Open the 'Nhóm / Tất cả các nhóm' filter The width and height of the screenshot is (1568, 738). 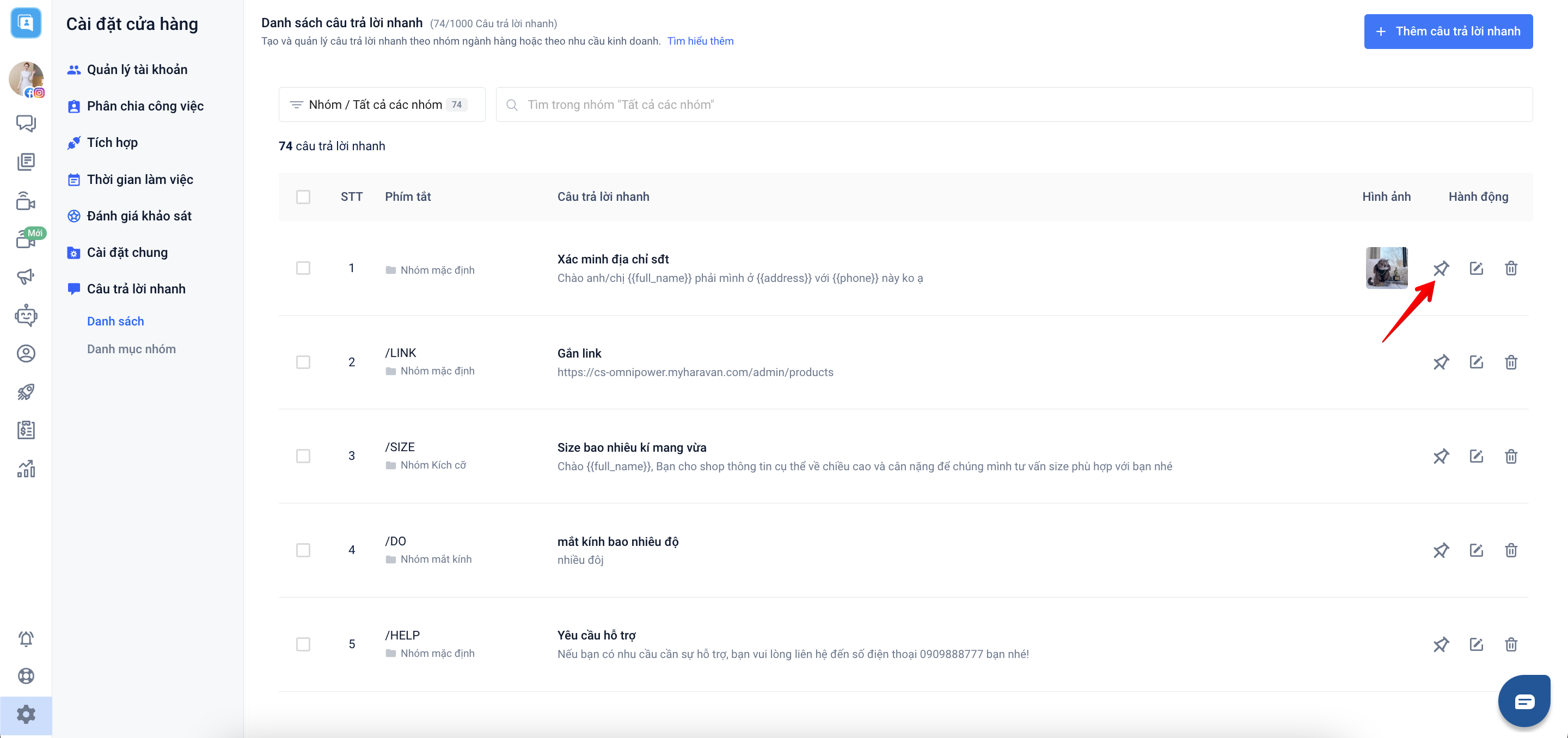tap(382, 104)
